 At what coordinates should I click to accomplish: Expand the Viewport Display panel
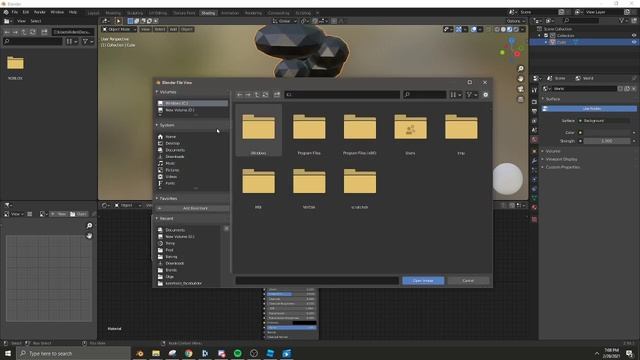[x=561, y=159]
